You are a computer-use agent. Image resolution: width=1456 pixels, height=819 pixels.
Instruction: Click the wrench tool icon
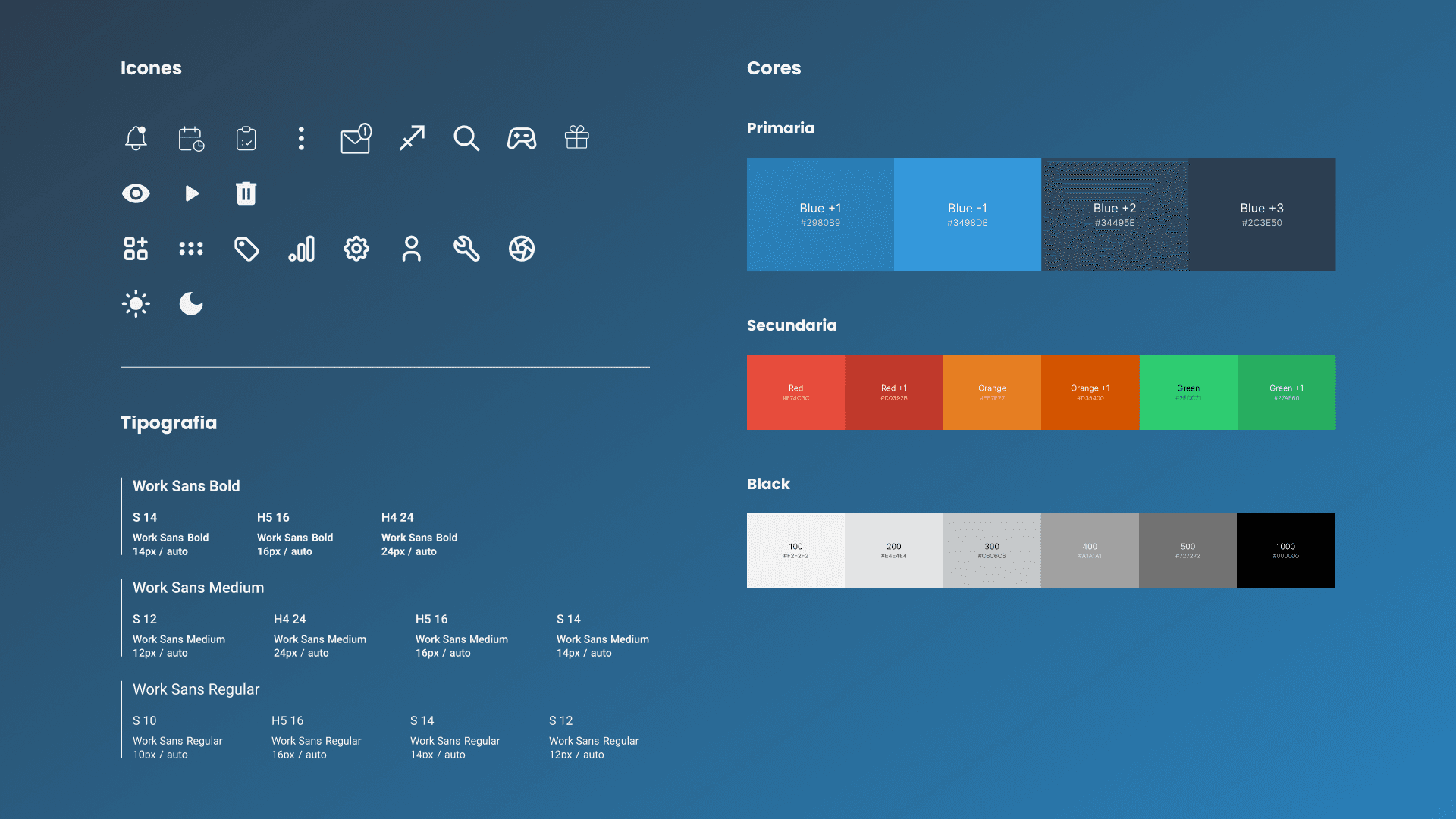[466, 249]
